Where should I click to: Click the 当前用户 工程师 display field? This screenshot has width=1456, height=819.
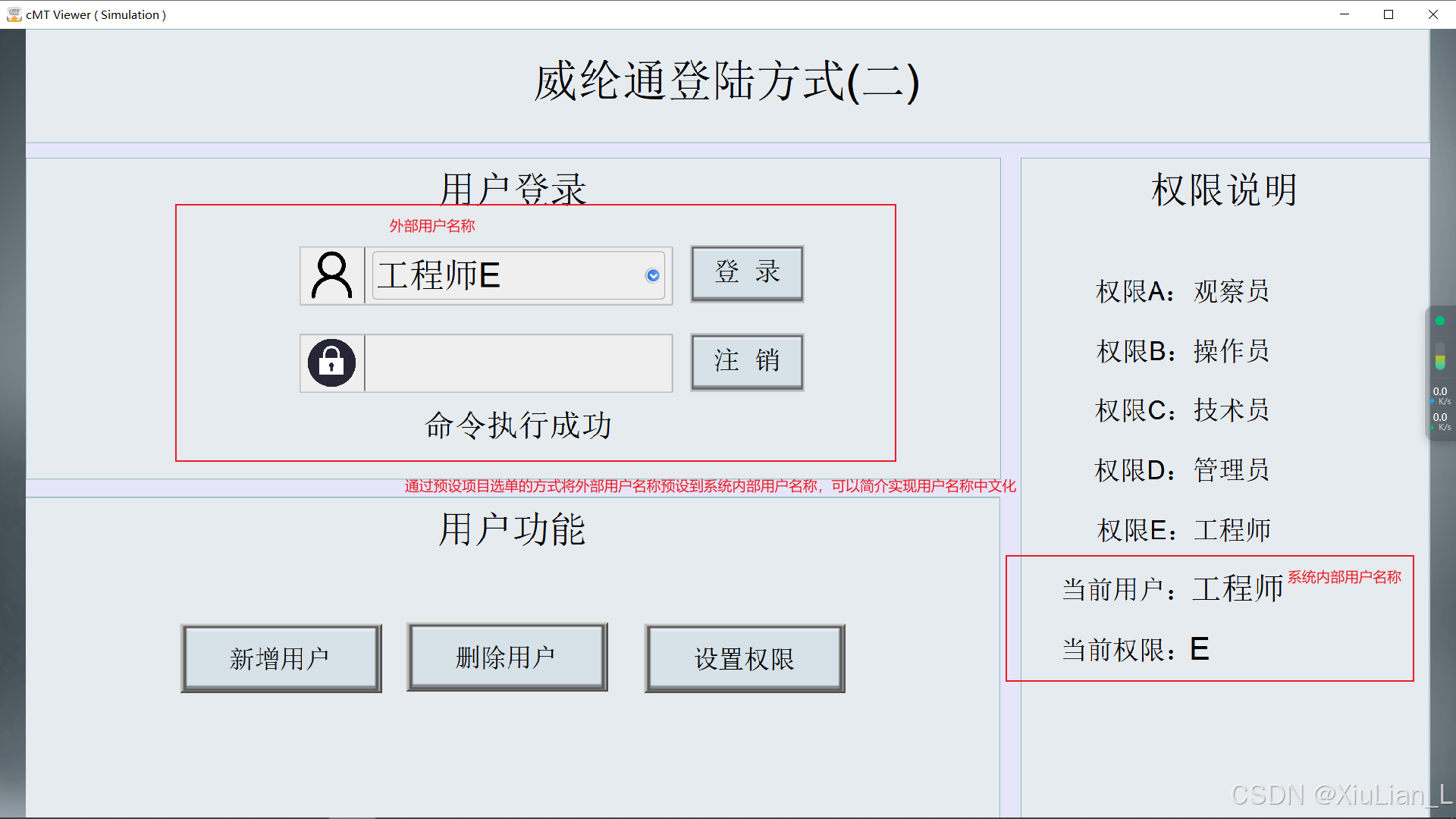coord(1237,589)
